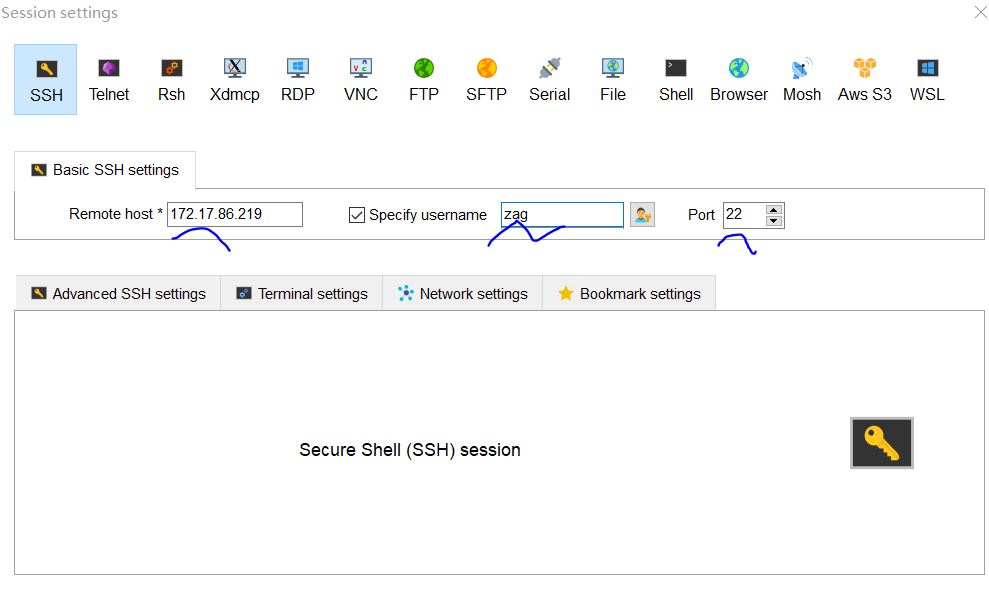The width and height of the screenshot is (989, 595).
Task: Choose the RDP session type
Action: pos(297,79)
